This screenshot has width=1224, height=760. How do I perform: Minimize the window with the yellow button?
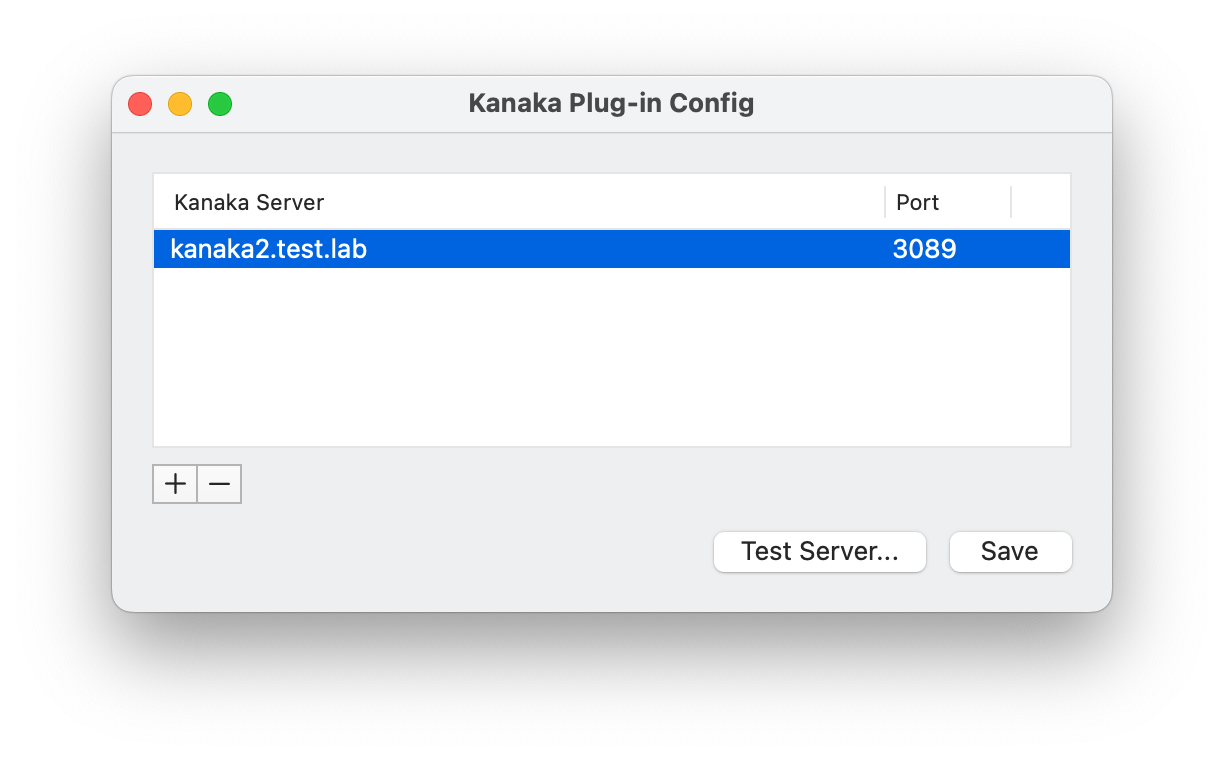coord(180,104)
